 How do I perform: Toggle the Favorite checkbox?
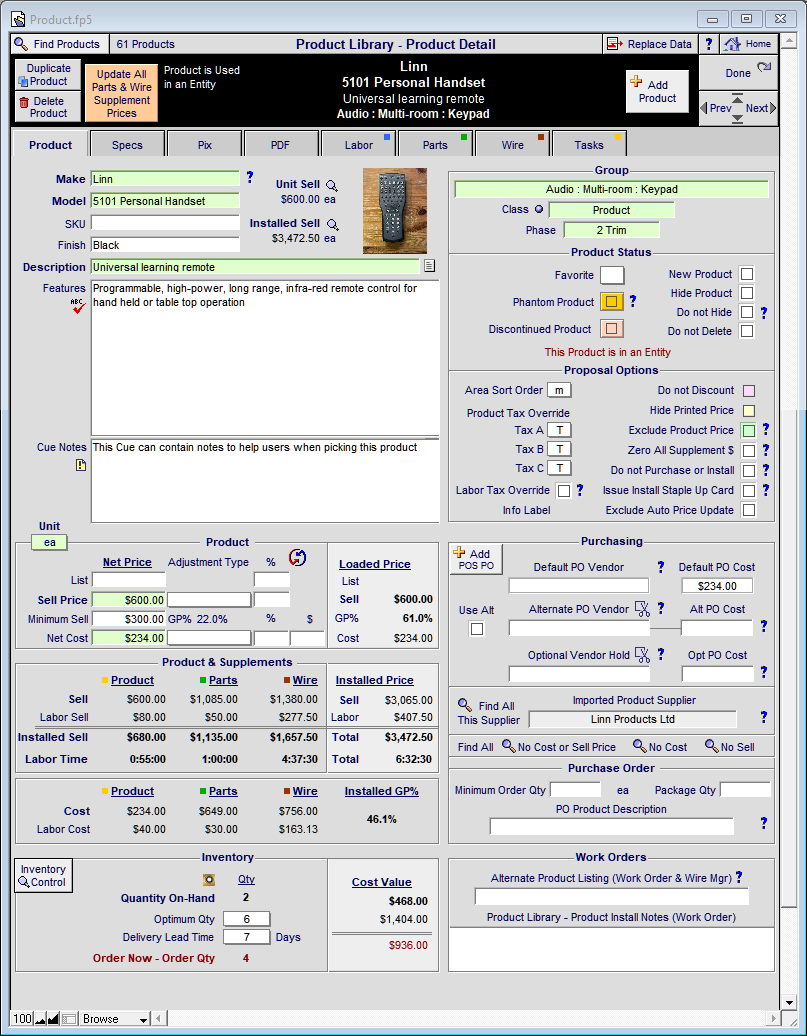[612, 275]
